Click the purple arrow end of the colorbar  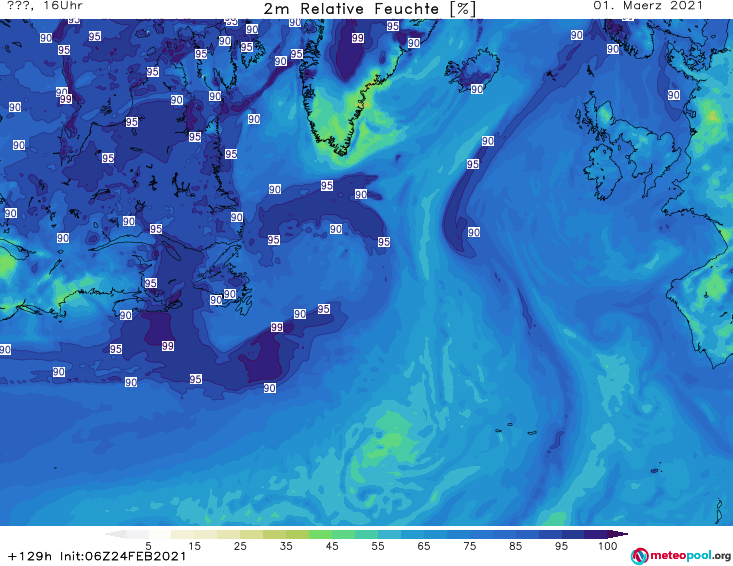(618, 534)
